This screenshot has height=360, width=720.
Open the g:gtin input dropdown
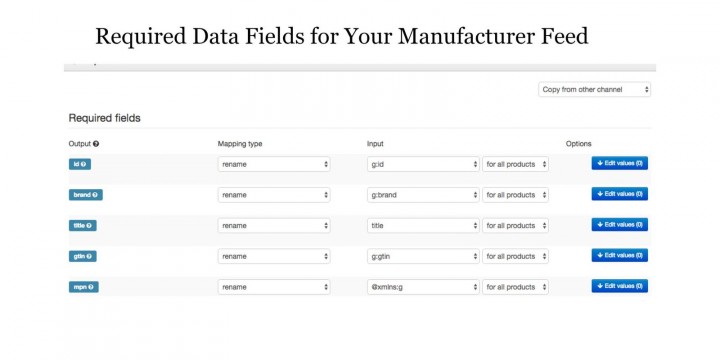tap(423, 256)
